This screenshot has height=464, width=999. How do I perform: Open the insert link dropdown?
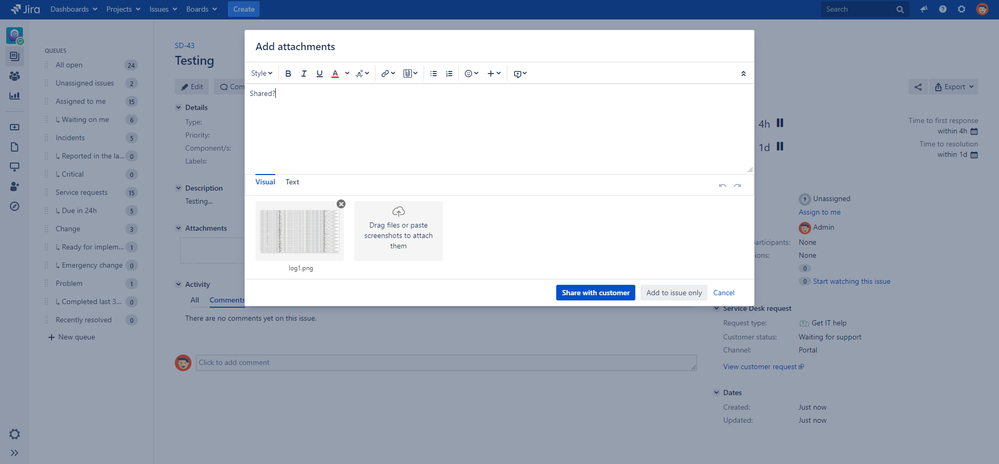point(388,73)
